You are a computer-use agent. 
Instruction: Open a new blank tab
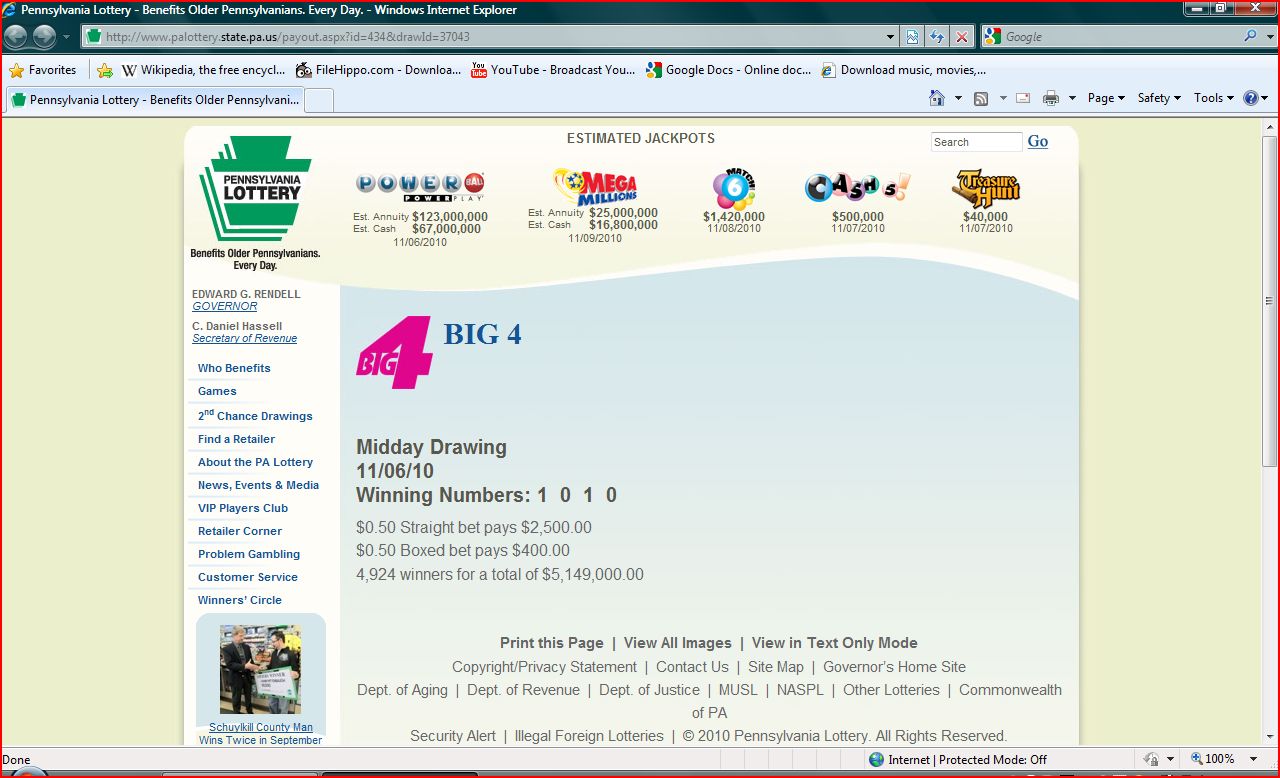(319, 100)
